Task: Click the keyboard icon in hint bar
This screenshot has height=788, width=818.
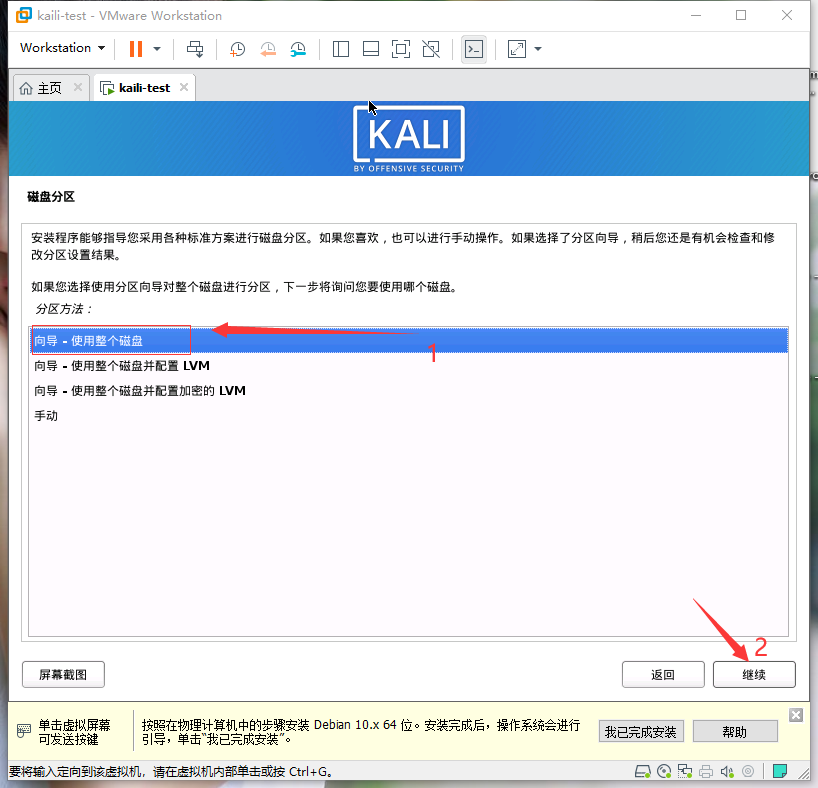Action: point(23,731)
